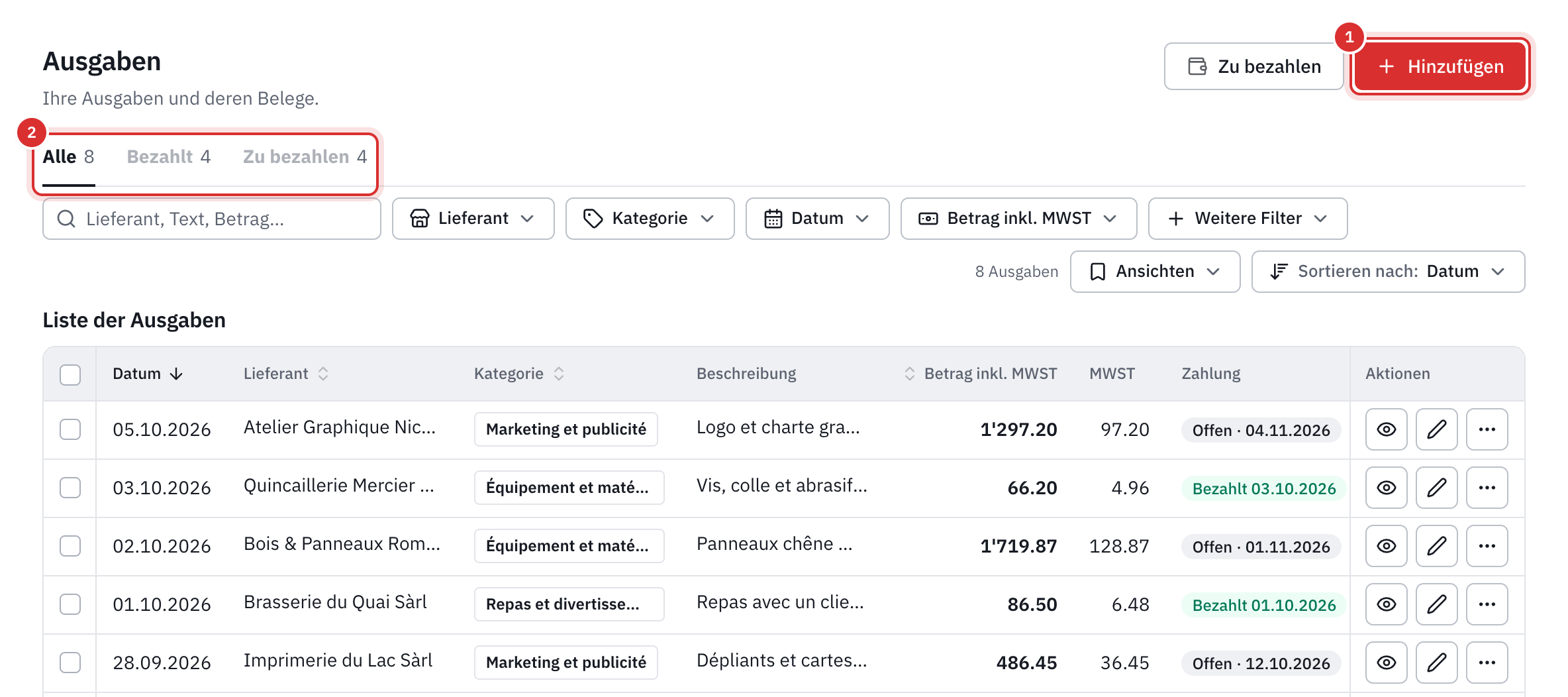Open the Weitere Filter dropdown

coord(1248,219)
